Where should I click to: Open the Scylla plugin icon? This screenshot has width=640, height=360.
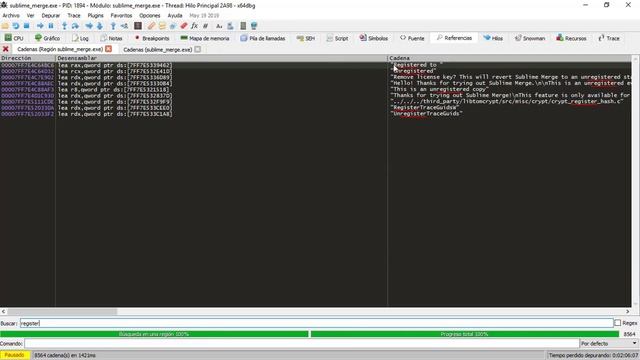click(138, 26)
